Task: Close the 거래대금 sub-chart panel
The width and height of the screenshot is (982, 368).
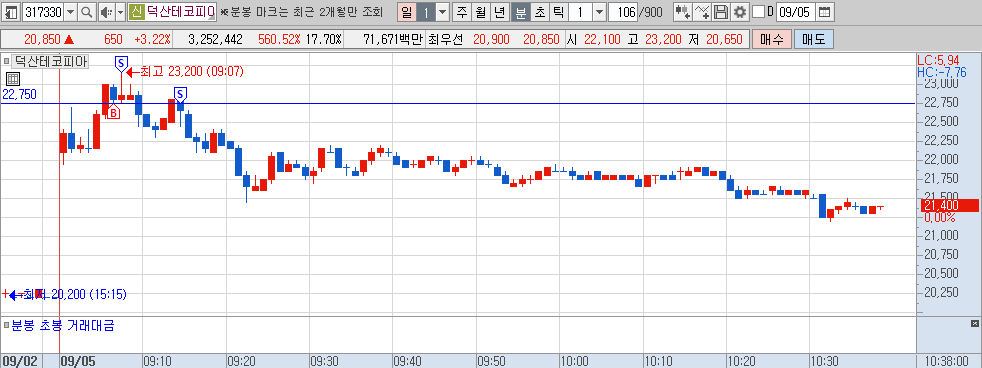Action: pyautogui.click(x=974, y=324)
